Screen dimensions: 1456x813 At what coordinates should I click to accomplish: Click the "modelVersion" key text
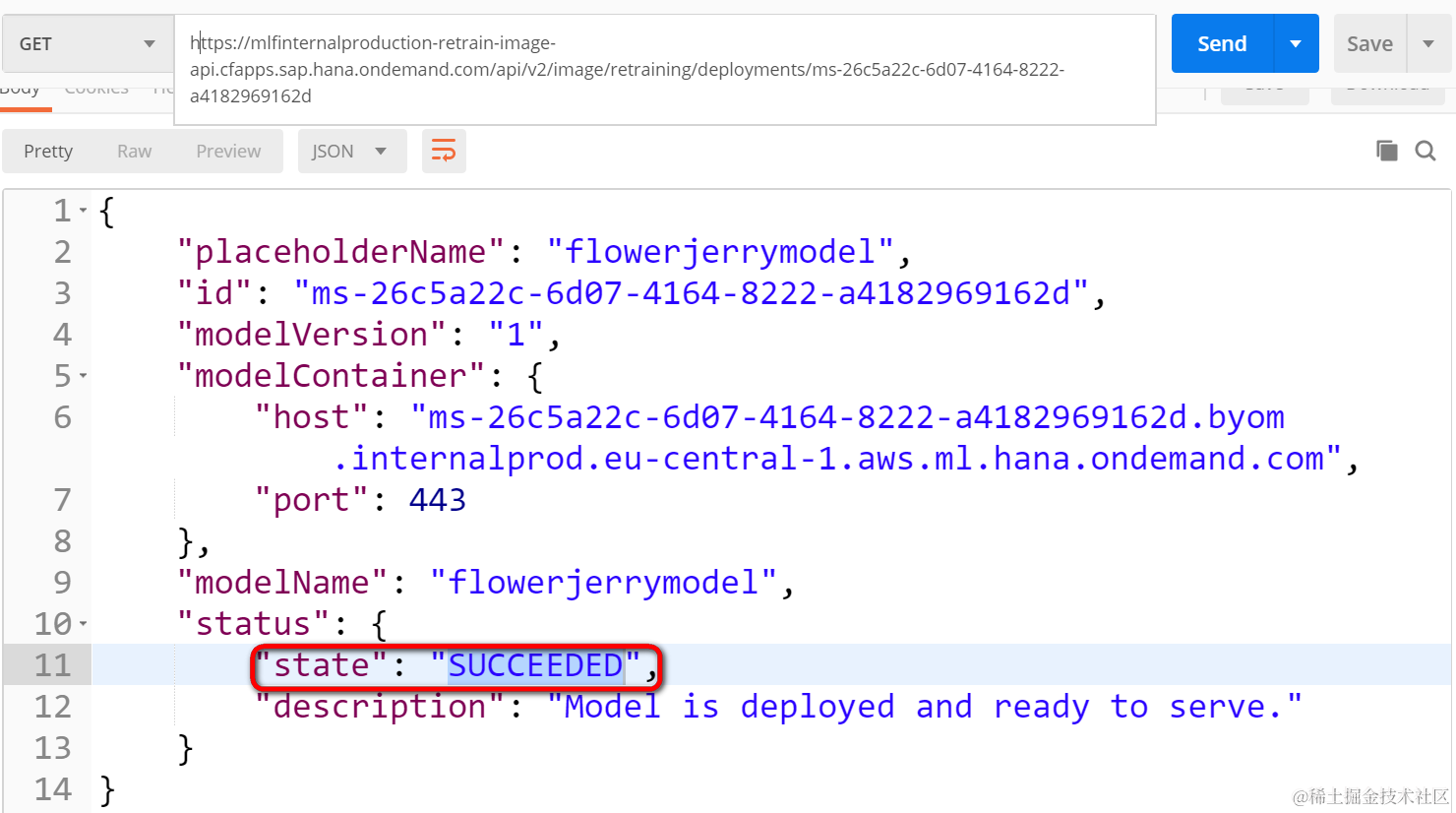coord(312,335)
